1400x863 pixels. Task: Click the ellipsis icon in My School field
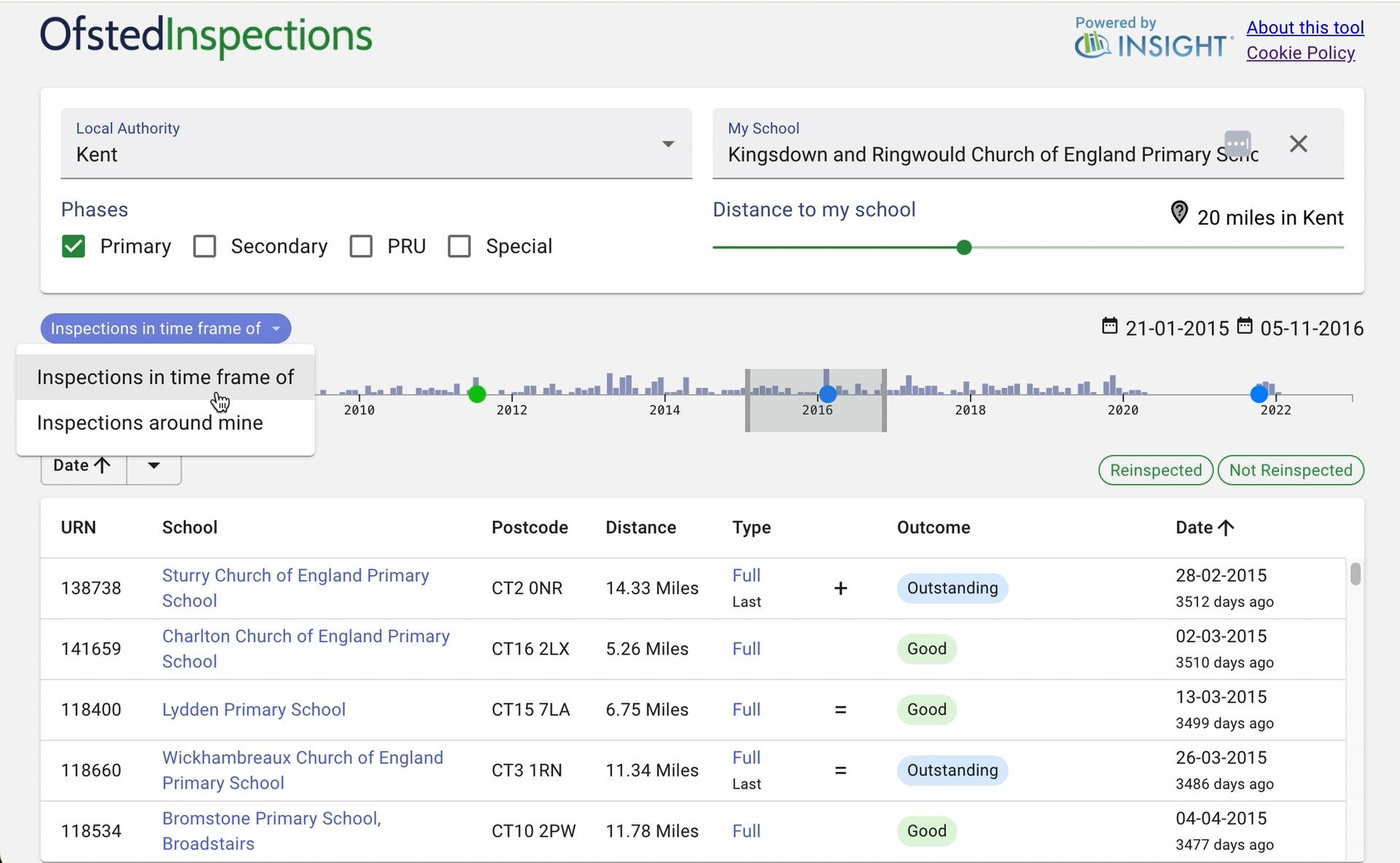coord(1237,142)
